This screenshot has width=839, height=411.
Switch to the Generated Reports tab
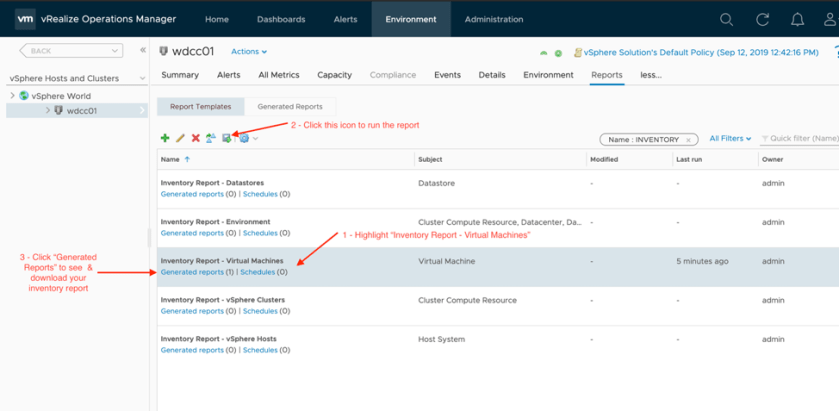click(290, 106)
